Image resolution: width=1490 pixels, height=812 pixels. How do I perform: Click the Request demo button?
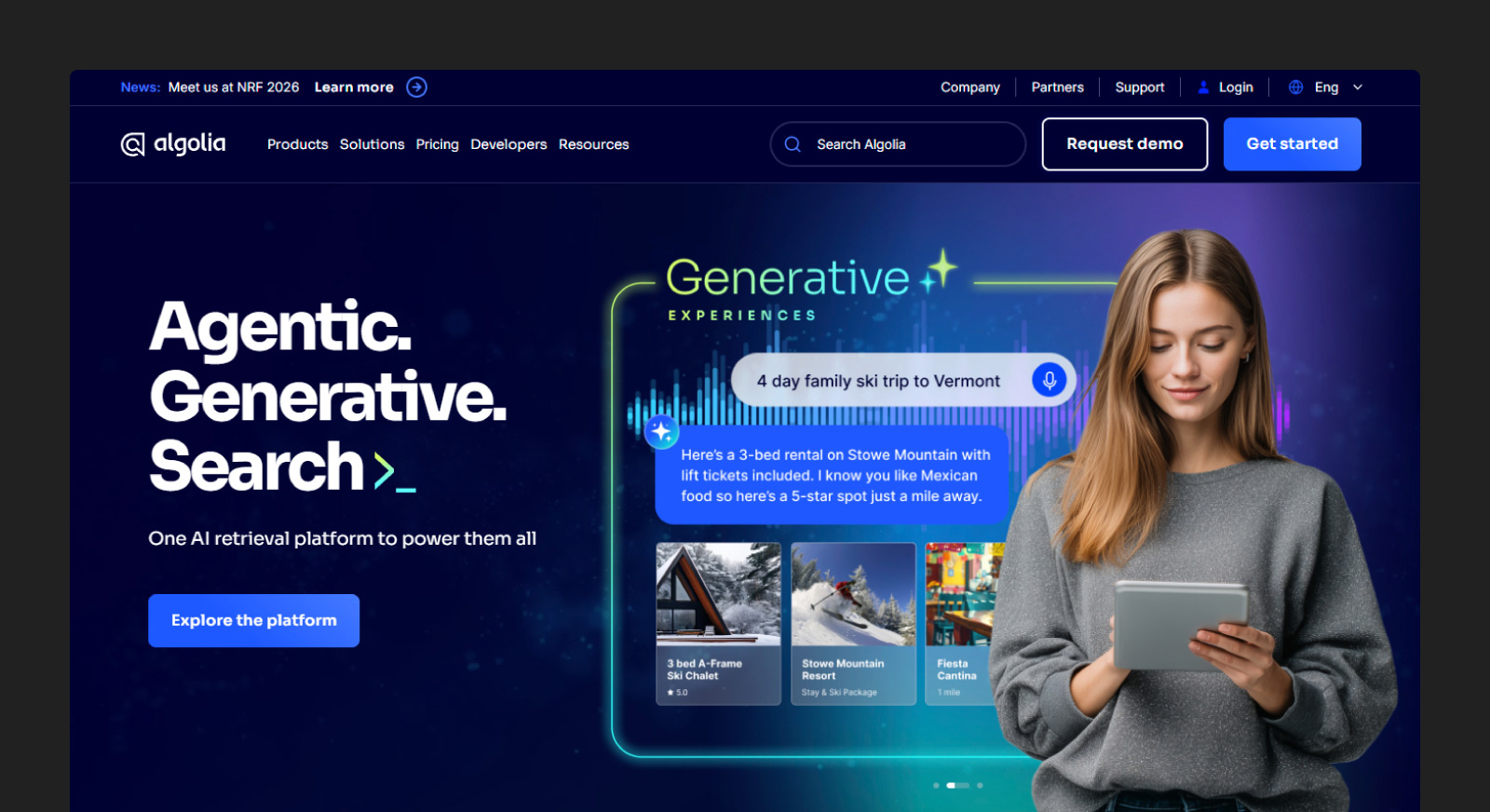(x=1125, y=144)
